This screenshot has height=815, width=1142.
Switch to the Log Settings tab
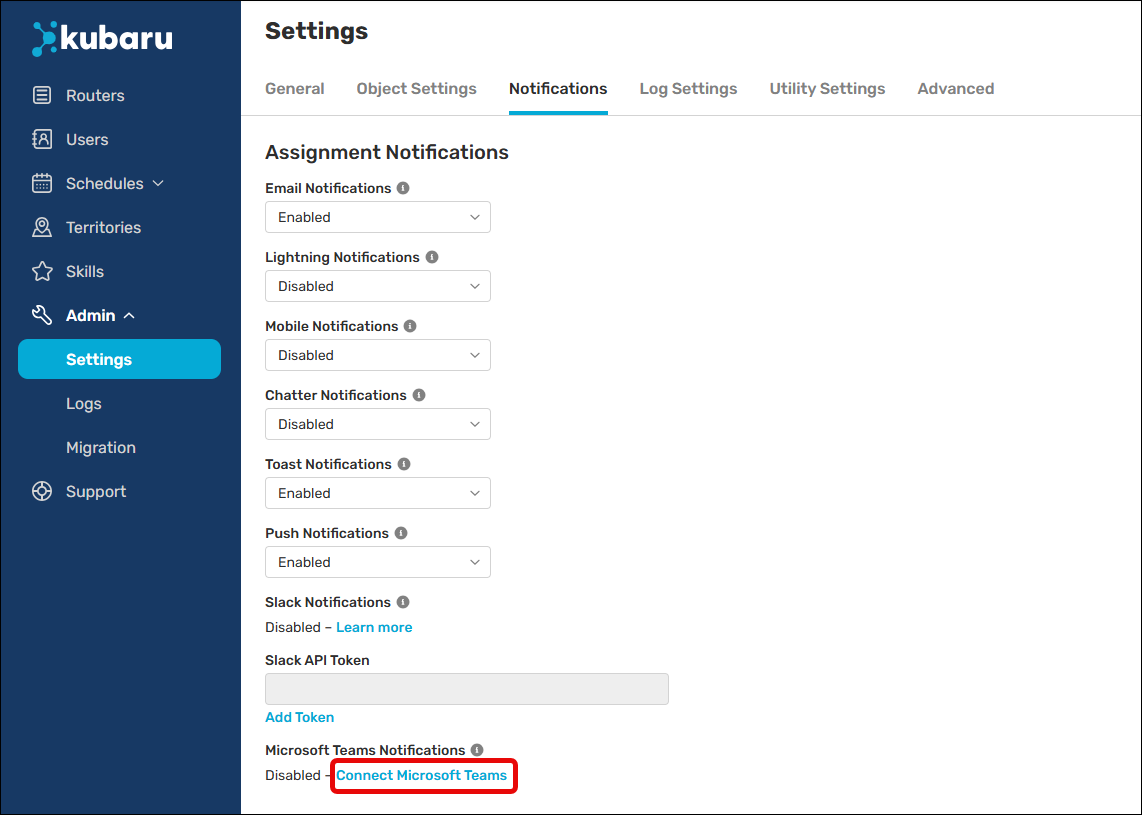click(x=688, y=89)
